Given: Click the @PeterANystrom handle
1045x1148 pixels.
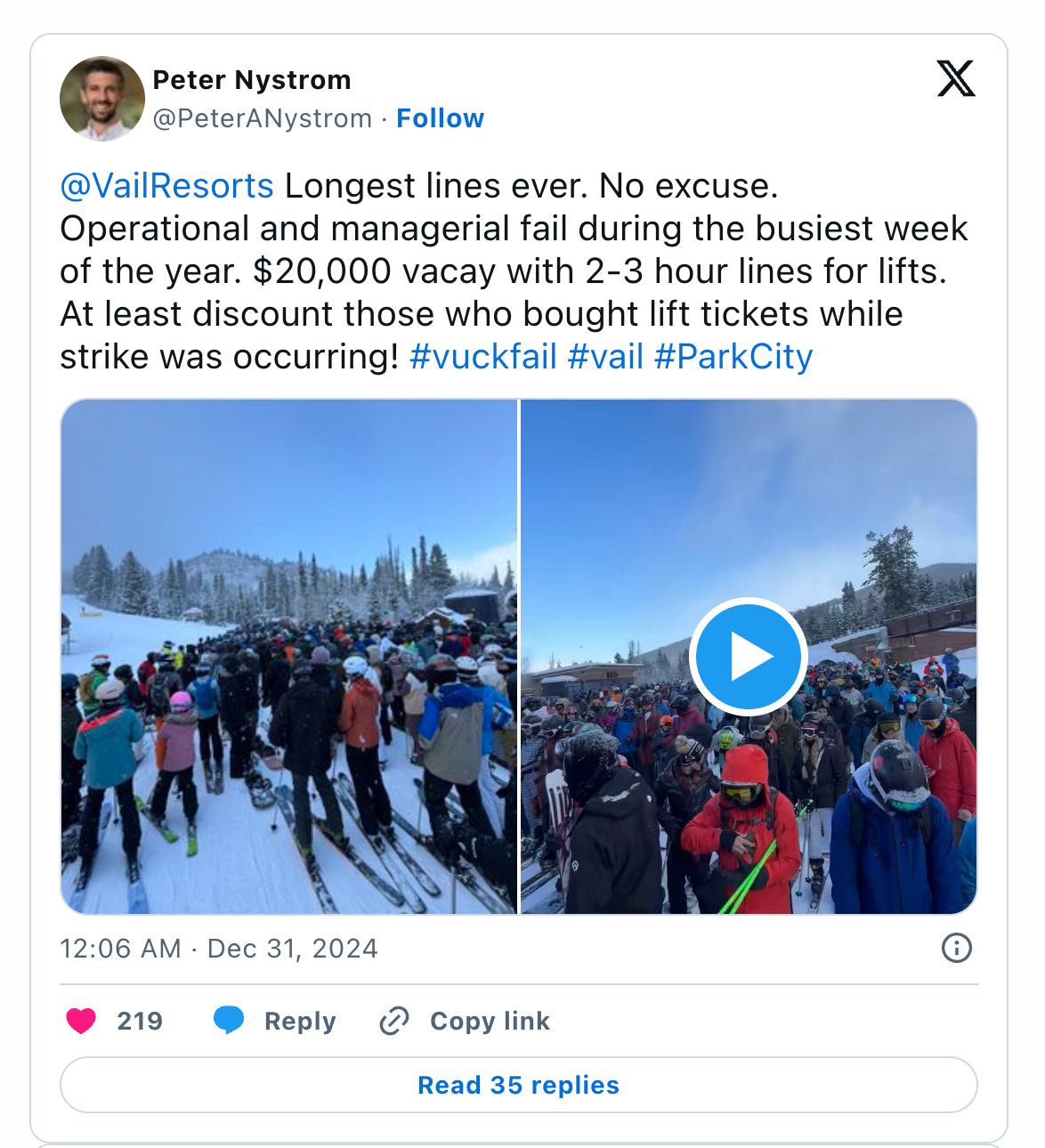Looking at the screenshot, I should tap(263, 118).
